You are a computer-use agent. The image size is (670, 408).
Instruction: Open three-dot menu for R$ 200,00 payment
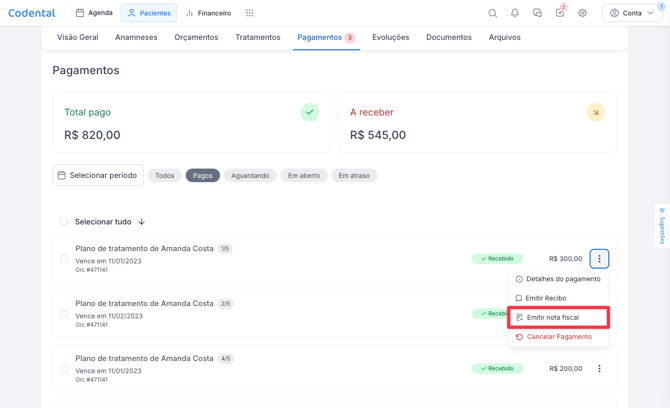pos(599,368)
